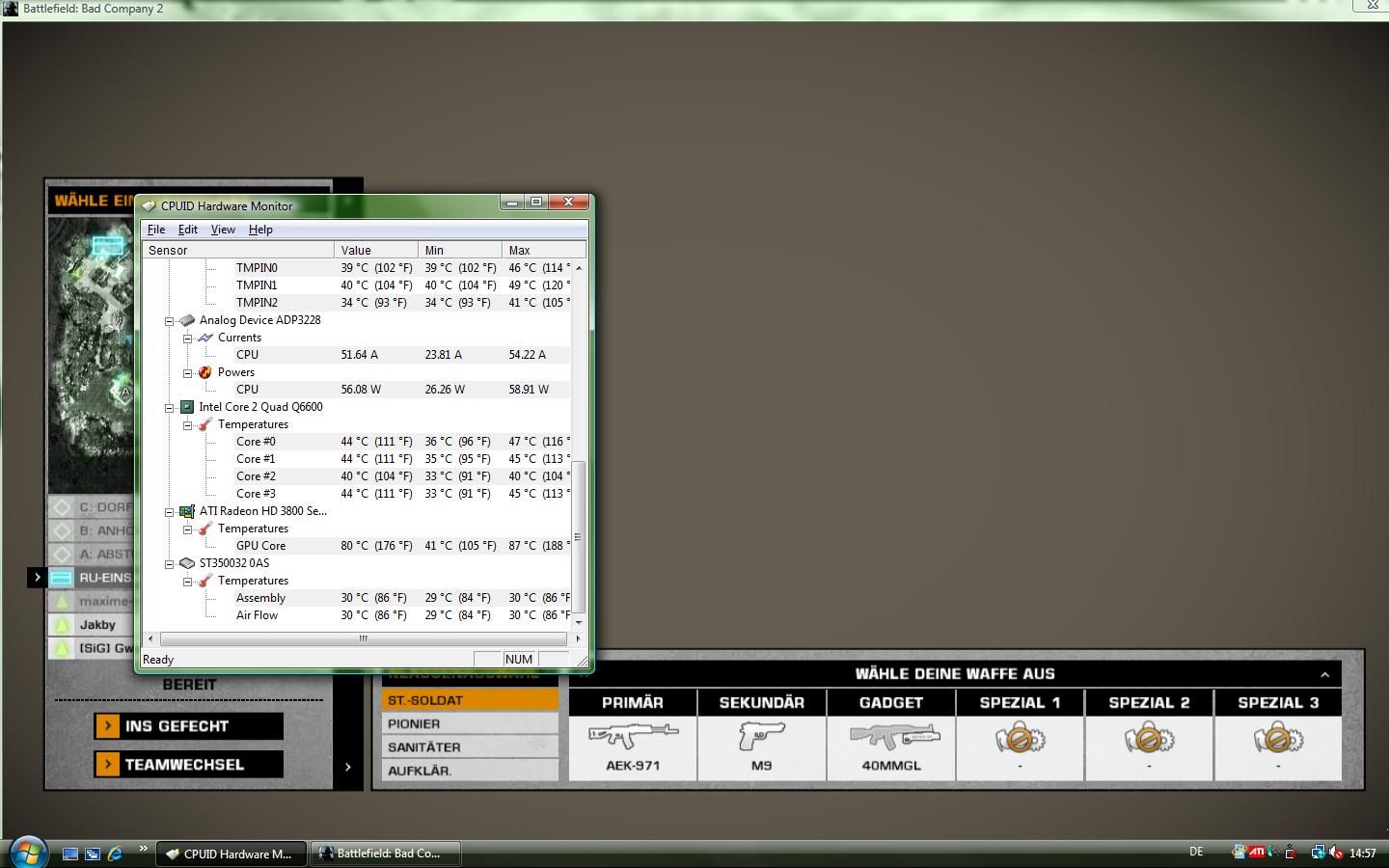Click the triangle icon beside Jakby
The height and width of the screenshot is (868, 1389).
[x=62, y=625]
